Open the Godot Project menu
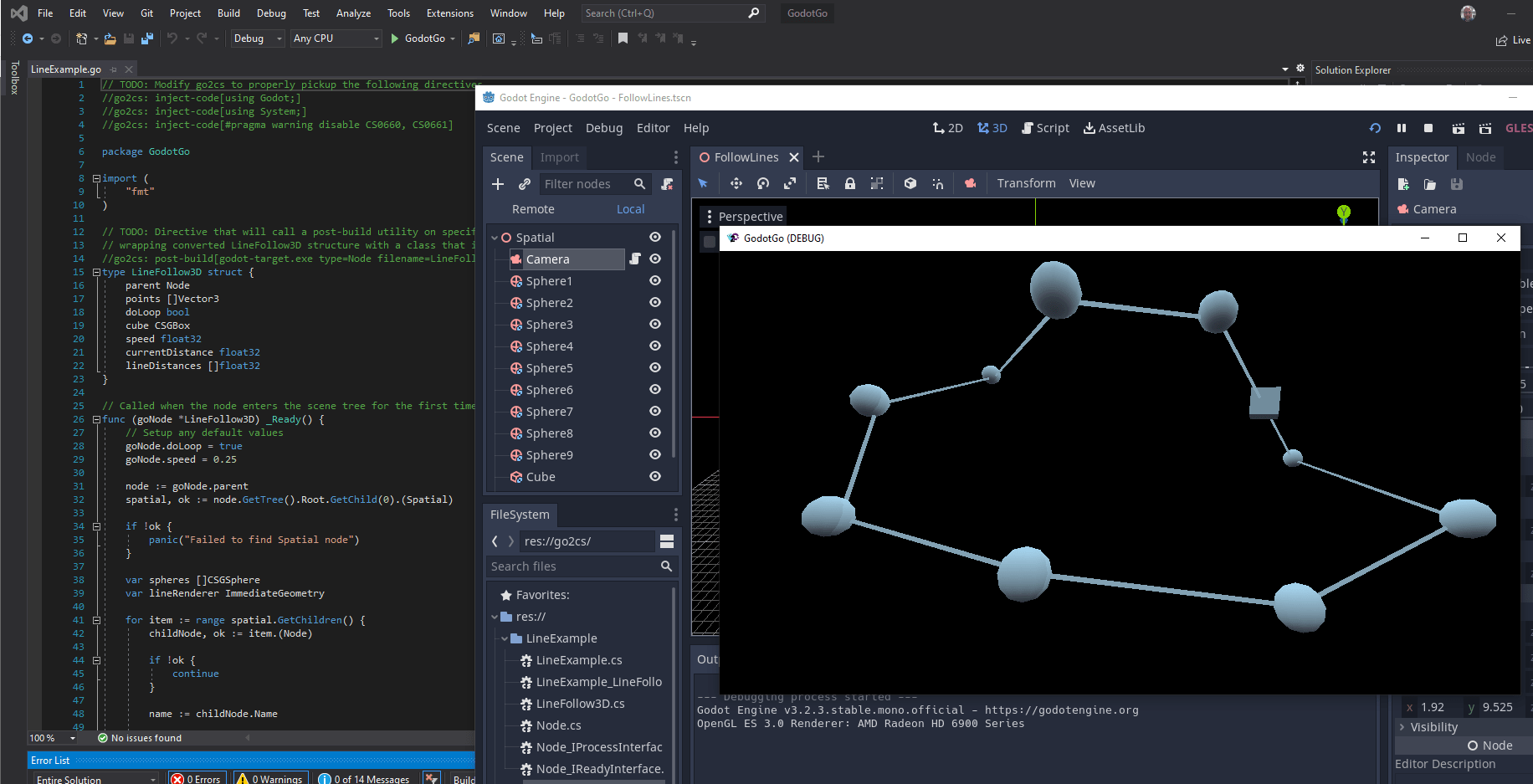The height and width of the screenshot is (784, 1533). coord(553,127)
